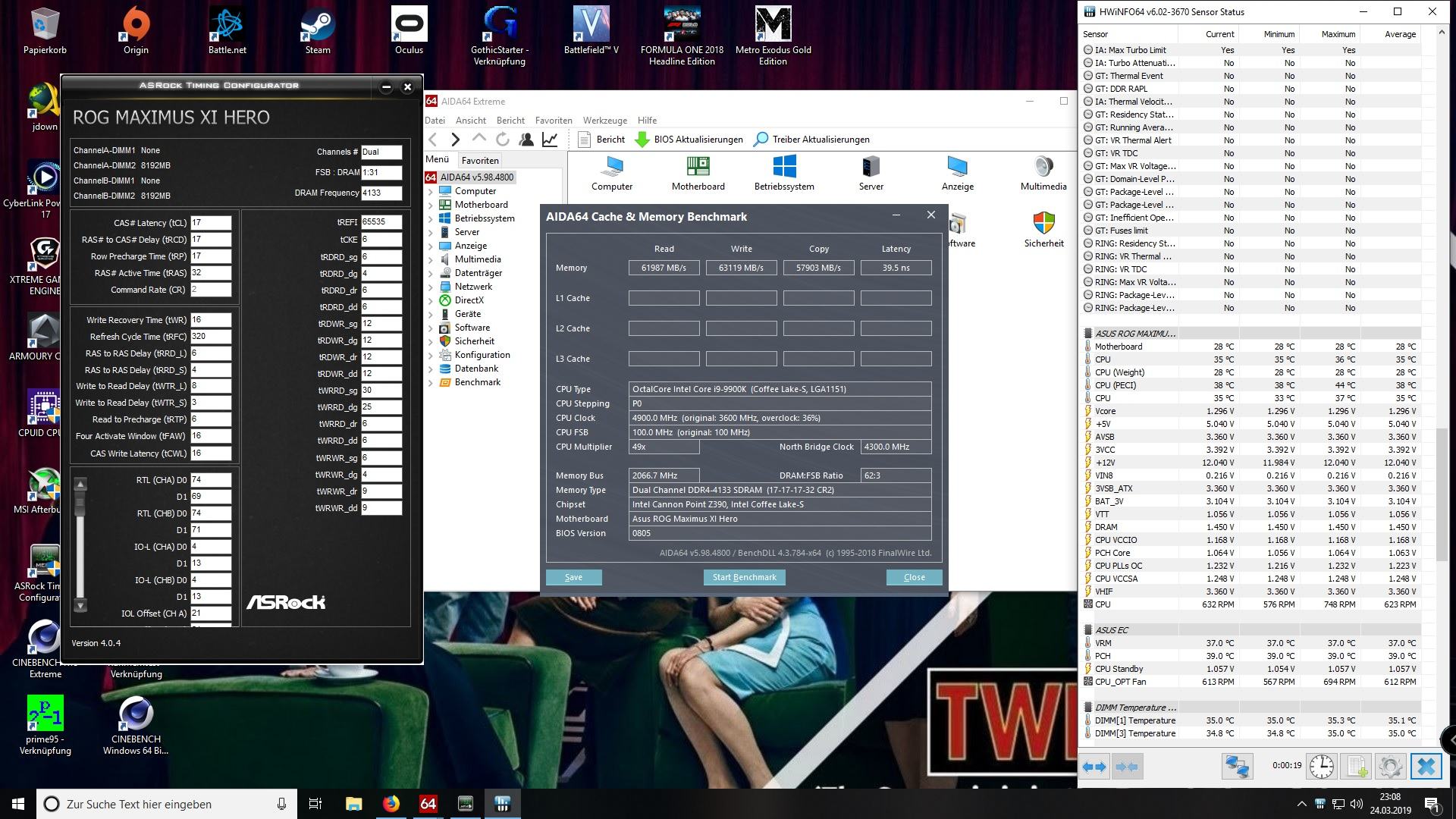Click Bericht toolbar button in AIDA64
This screenshot has width=1456, height=819.
[601, 140]
